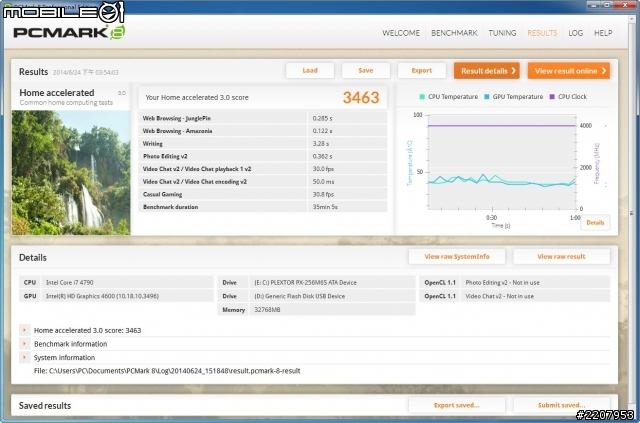Screen dimensions: 640x423
Task: Click the waterfall benchmark thumbnail
Action: click(71, 172)
